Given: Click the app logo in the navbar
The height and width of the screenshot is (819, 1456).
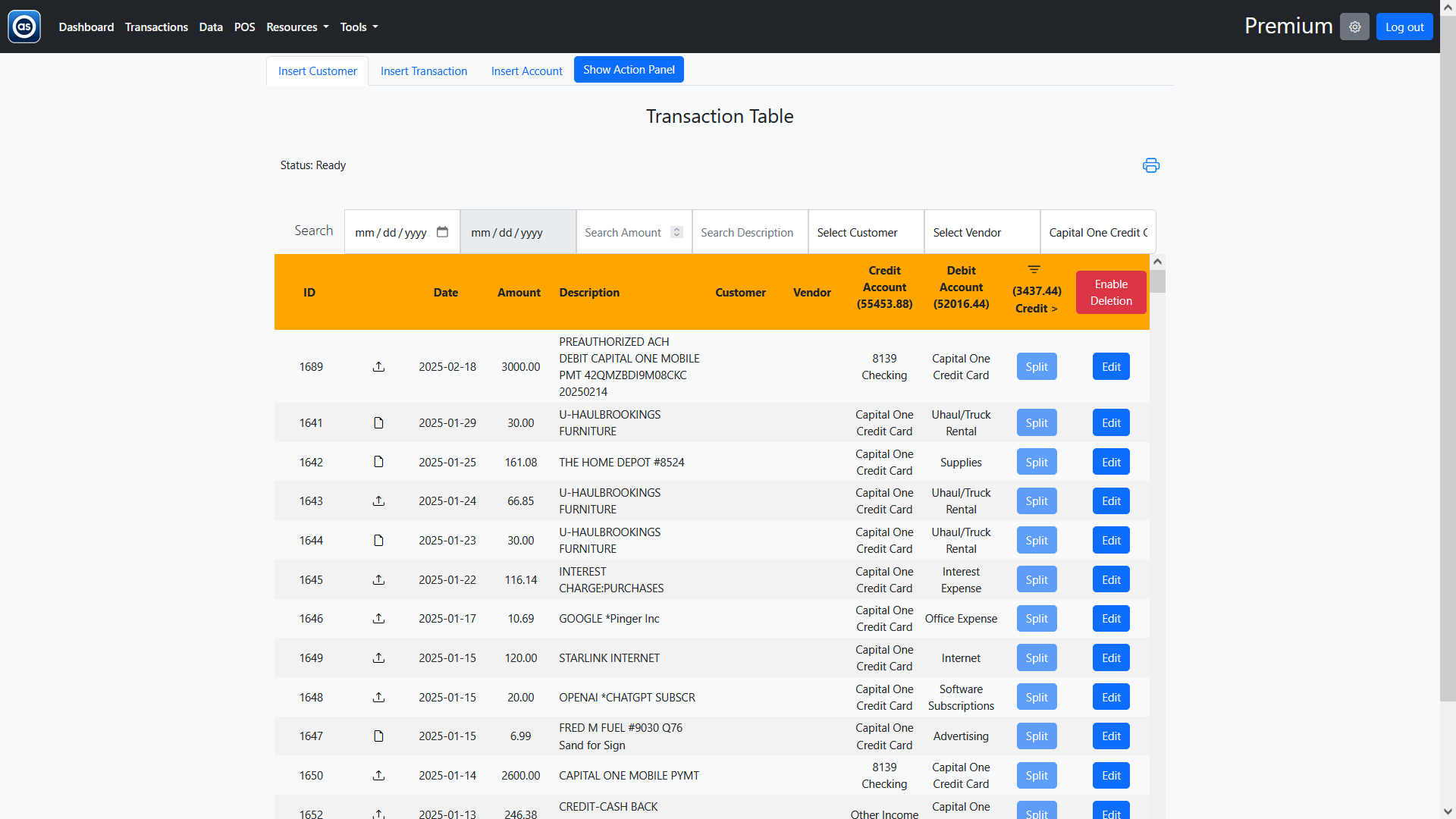Looking at the screenshot, I should (23, 27).
